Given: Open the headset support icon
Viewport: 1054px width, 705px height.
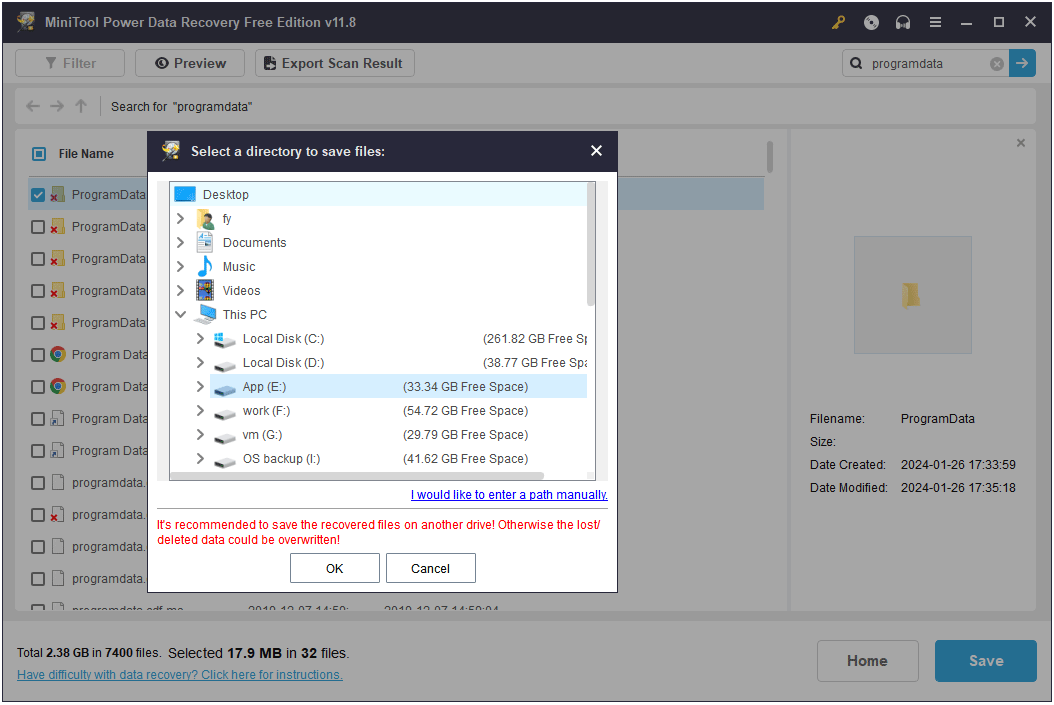Looking at the screenshot, I should click(x=903, y=22).
